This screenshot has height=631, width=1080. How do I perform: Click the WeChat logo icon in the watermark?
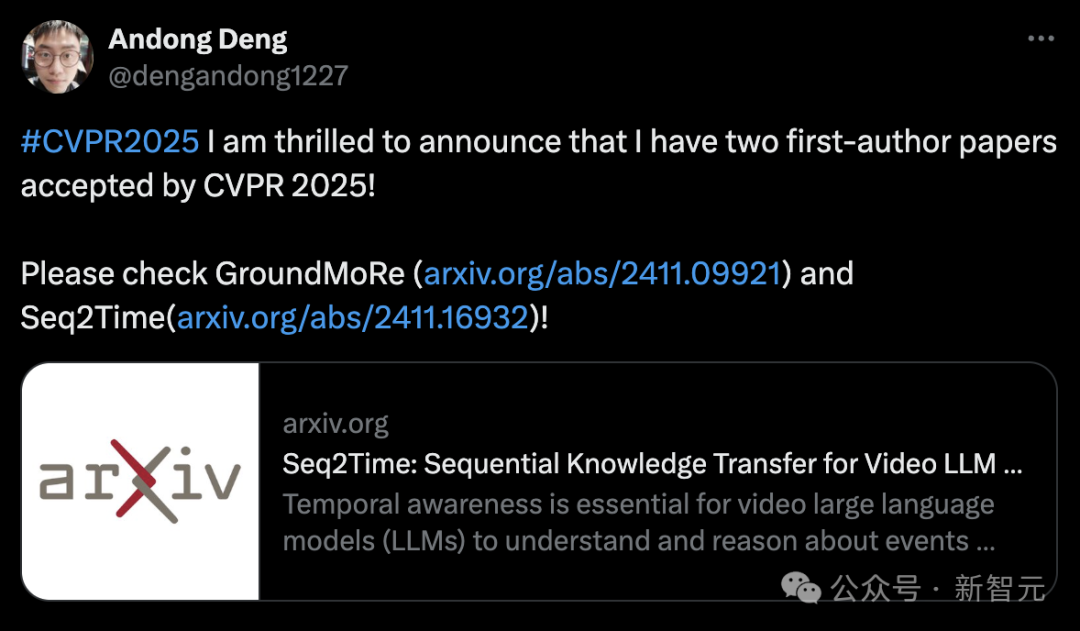click(800, 588)
